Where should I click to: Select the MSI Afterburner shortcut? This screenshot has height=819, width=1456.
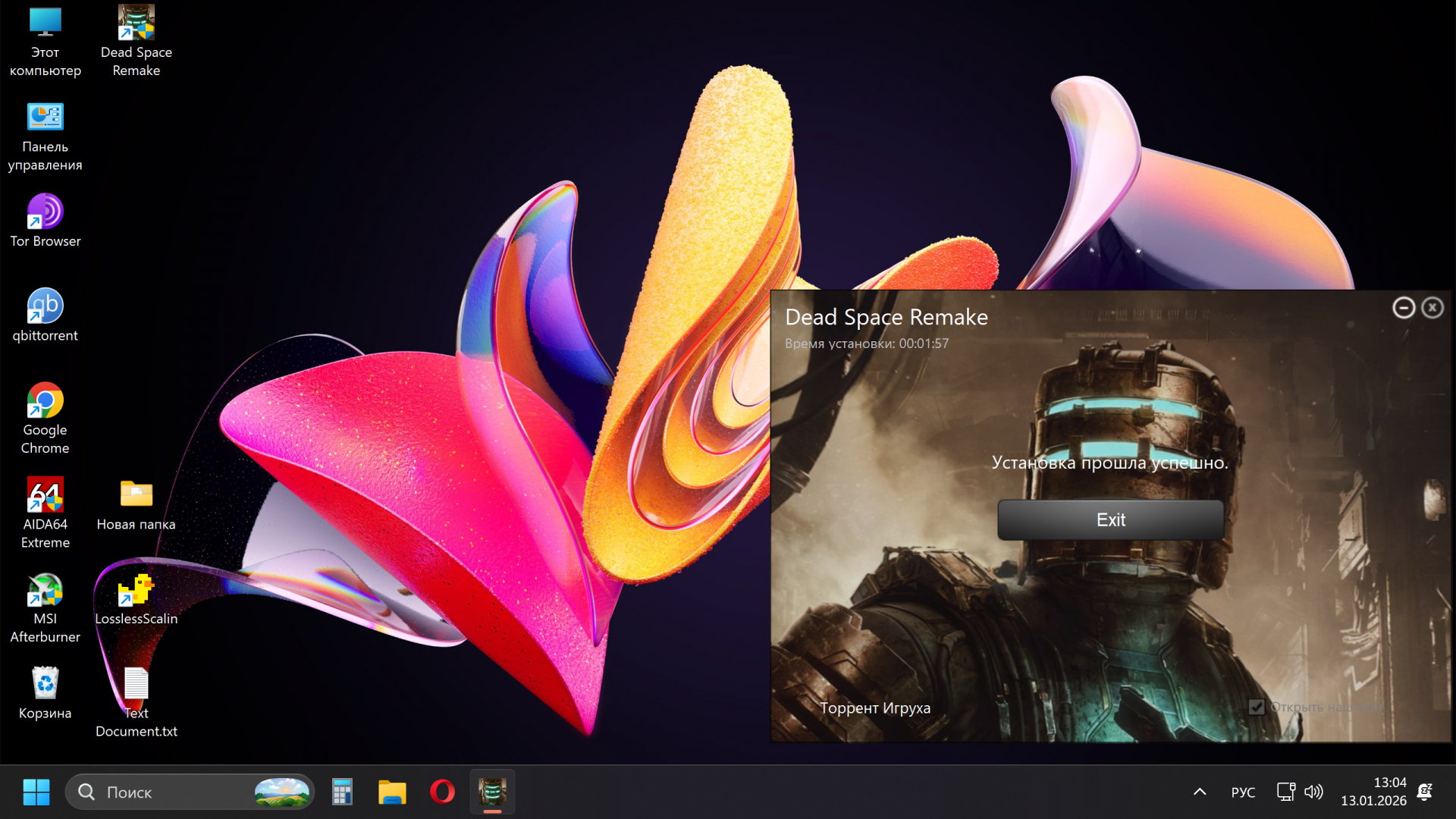pyautogui.click(x=45, y=590)
